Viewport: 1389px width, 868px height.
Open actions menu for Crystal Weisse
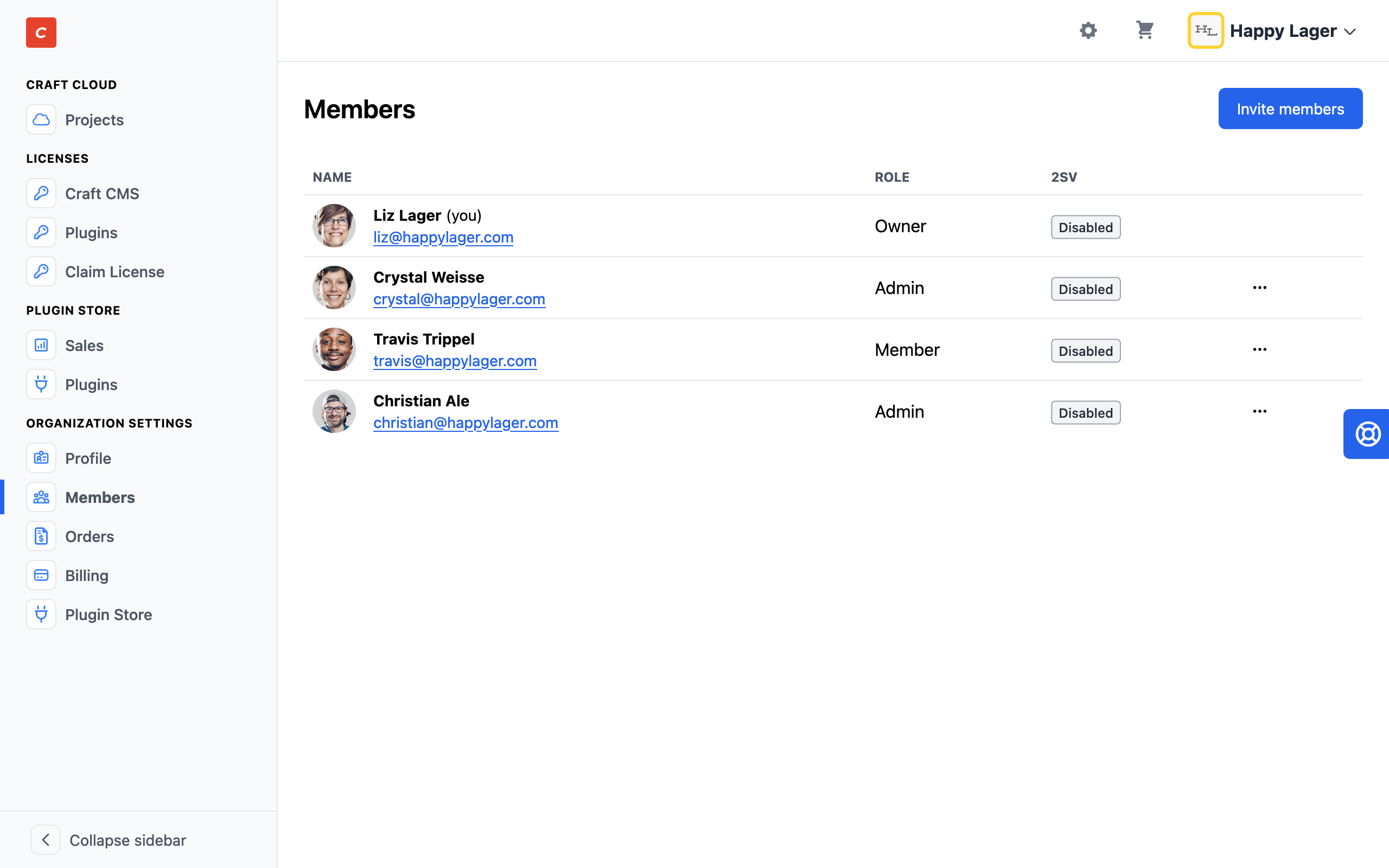click(x=1259, y=288)
